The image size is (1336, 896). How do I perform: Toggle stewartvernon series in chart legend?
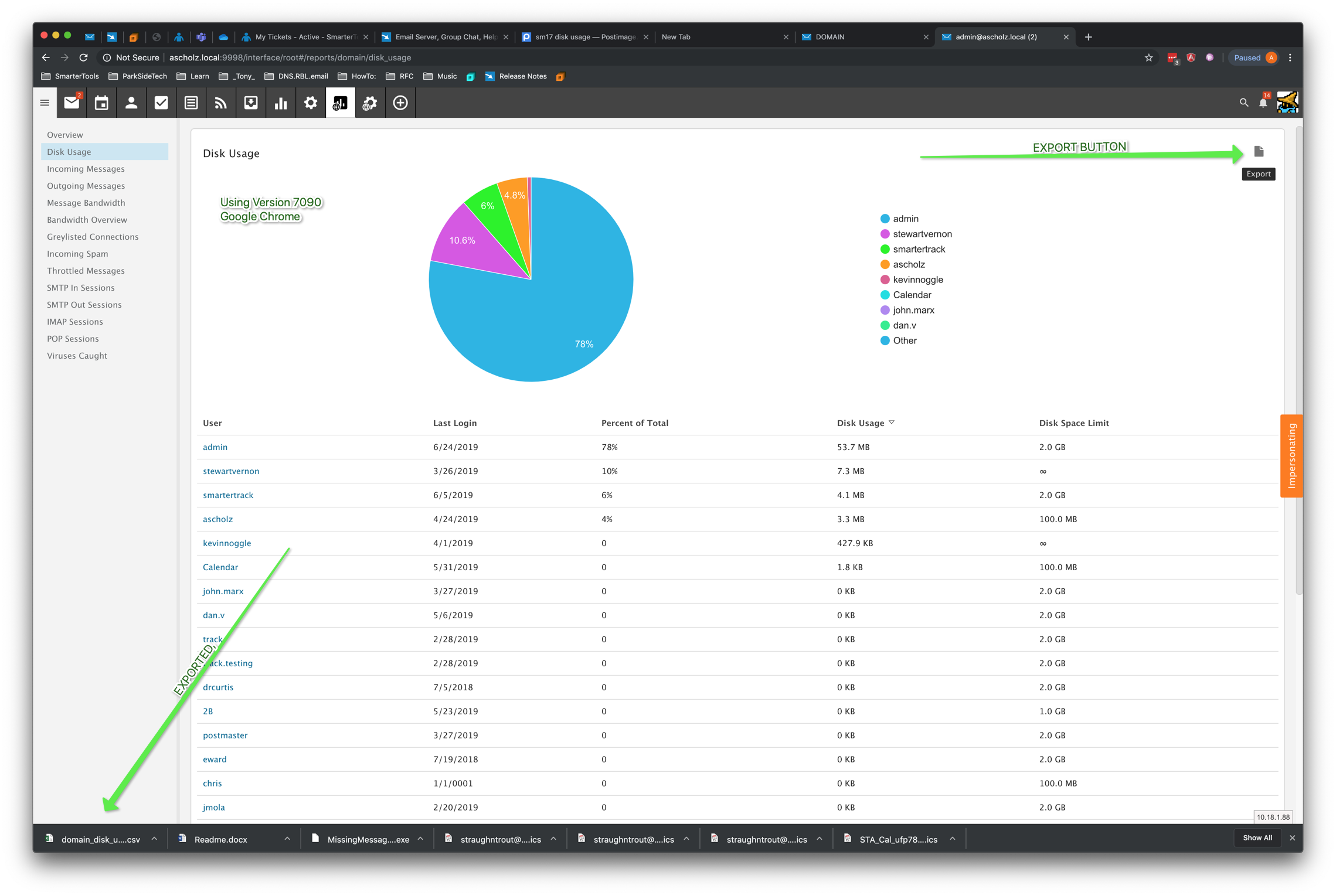coord(922,234)
